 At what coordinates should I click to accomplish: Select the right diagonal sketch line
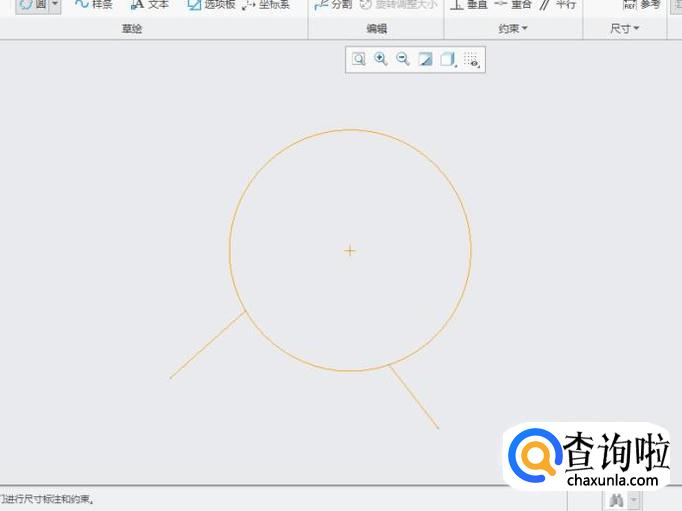coord(414,397)
